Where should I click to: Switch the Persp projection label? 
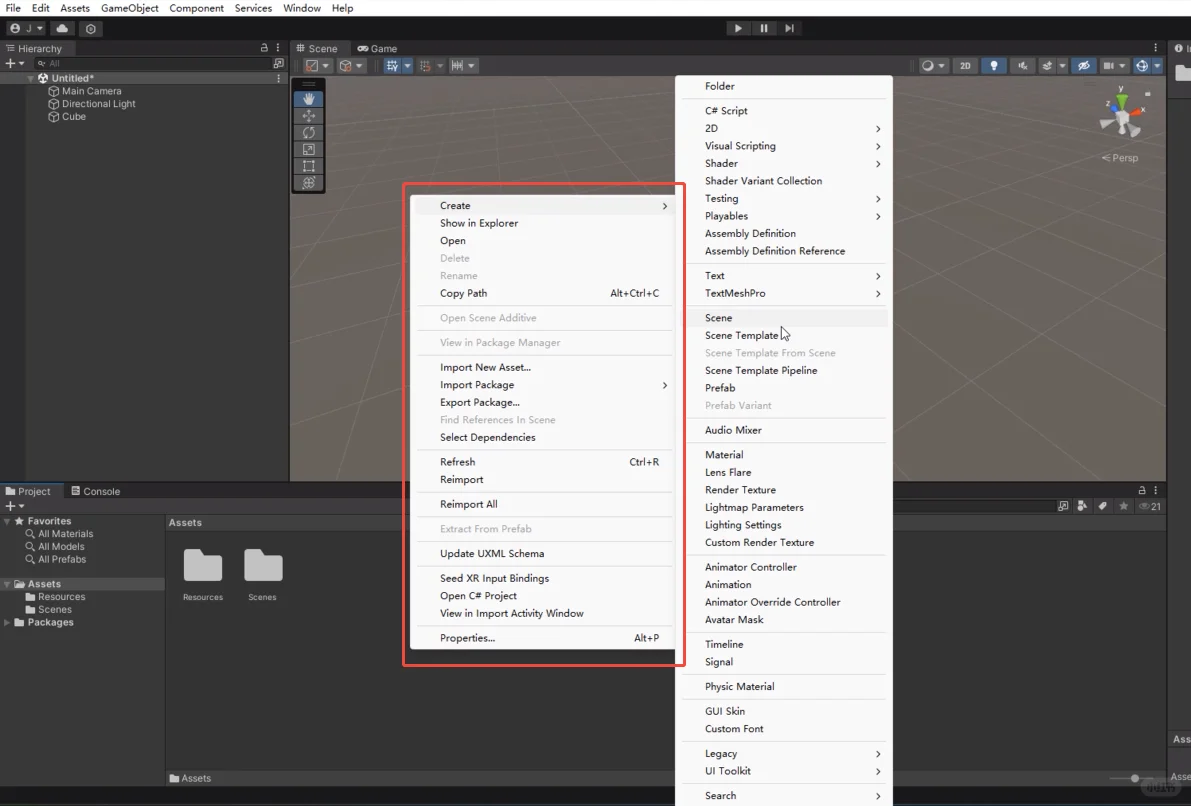pyautogui.click(x=1120, y=158)
